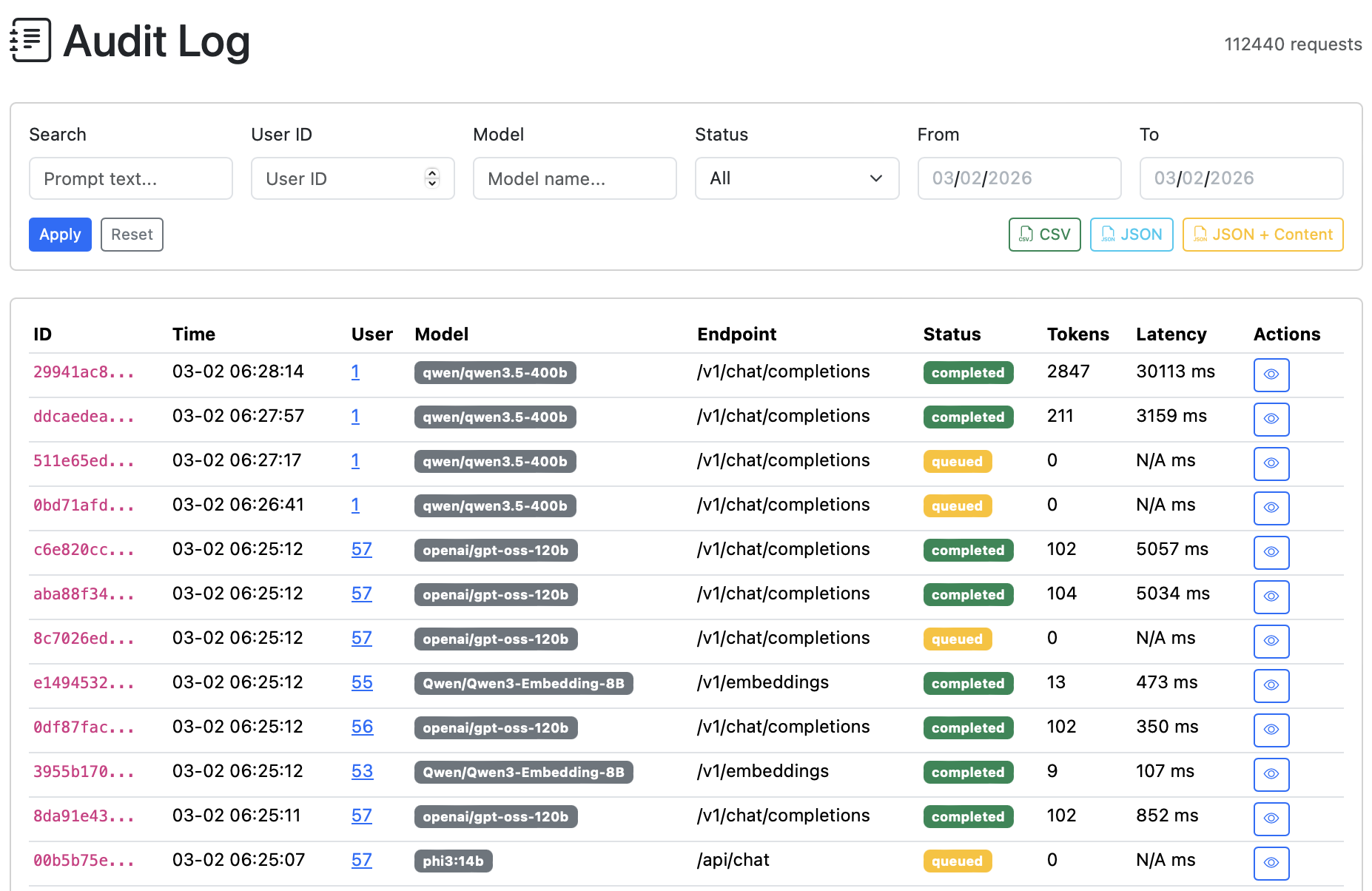The width and height of the screenshot is (1372, 891).
Task: Click the Apply filter button
Action: click(x=60, y=235)
